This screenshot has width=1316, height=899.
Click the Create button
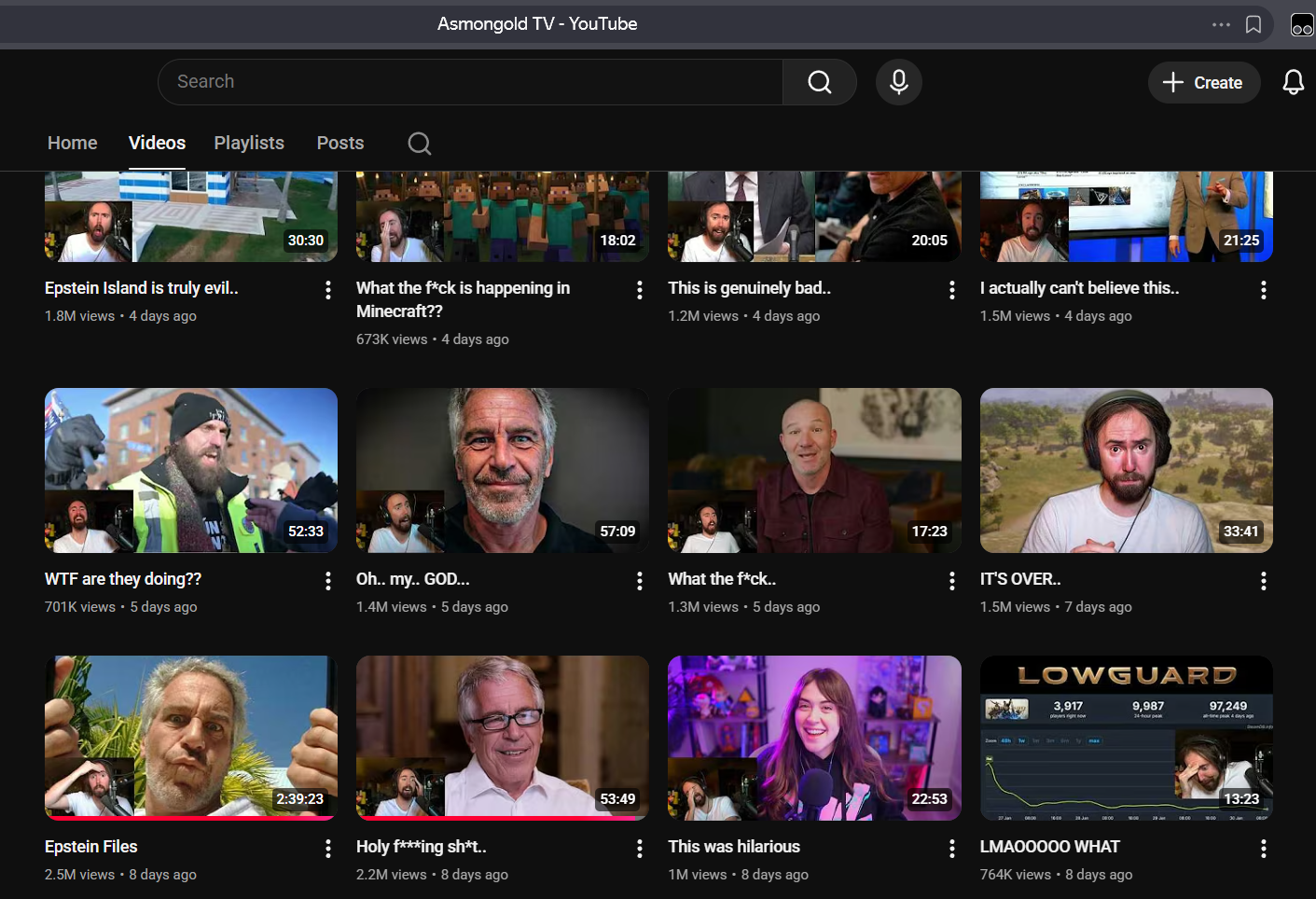pos(1203,83)
